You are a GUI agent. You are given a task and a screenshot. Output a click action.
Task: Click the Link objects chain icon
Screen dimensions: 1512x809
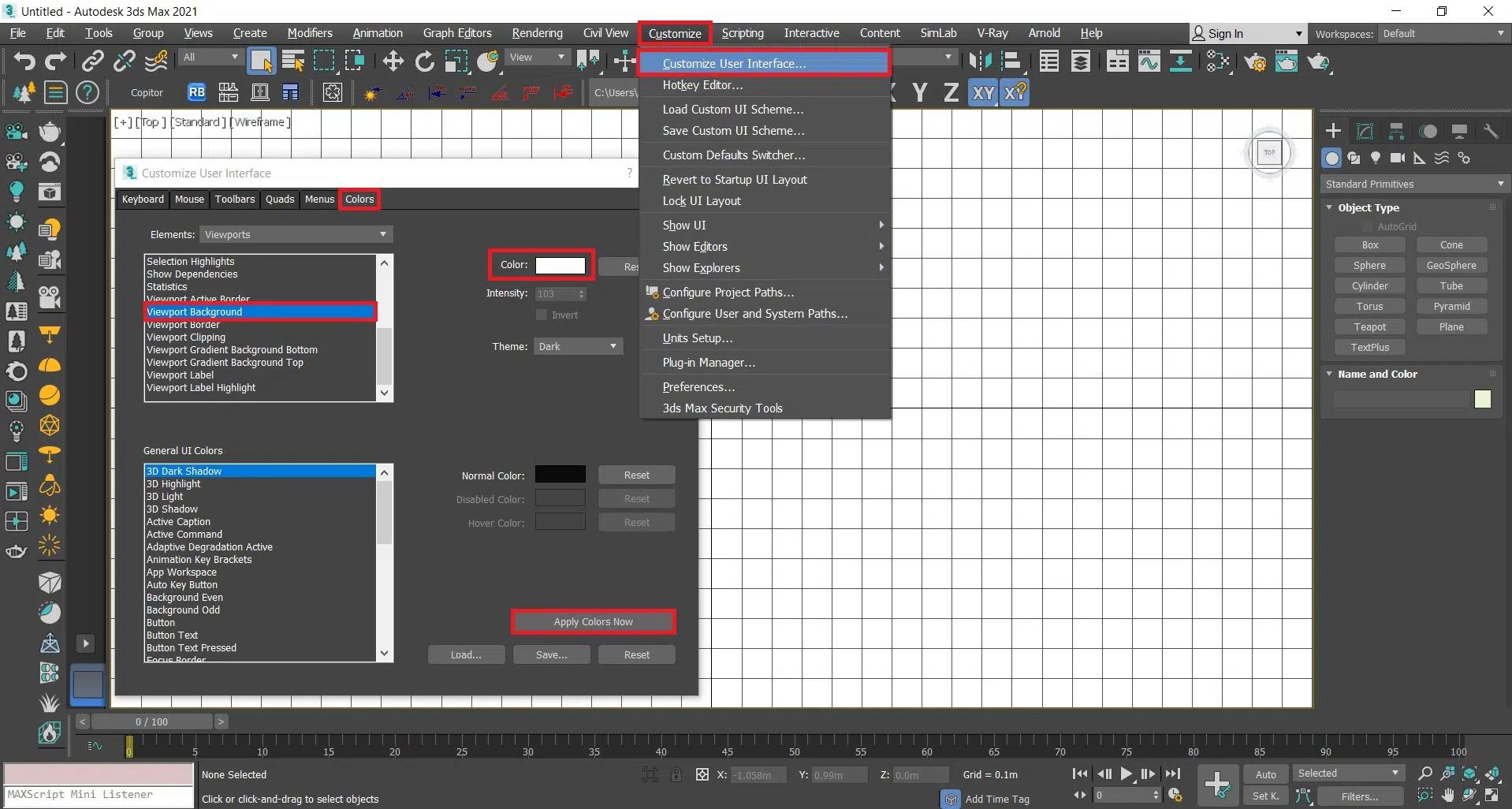tap(93, 61)
